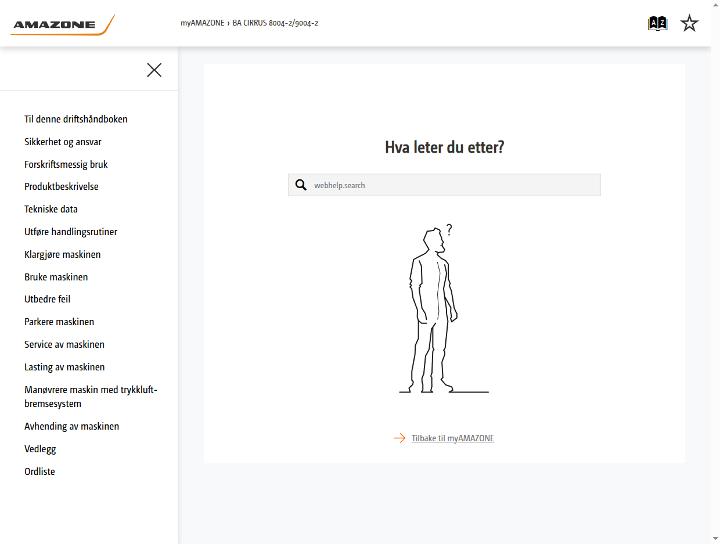Click the magnifying glass search icon
This screenshot has height=544, width=720.
click(301, 185)
